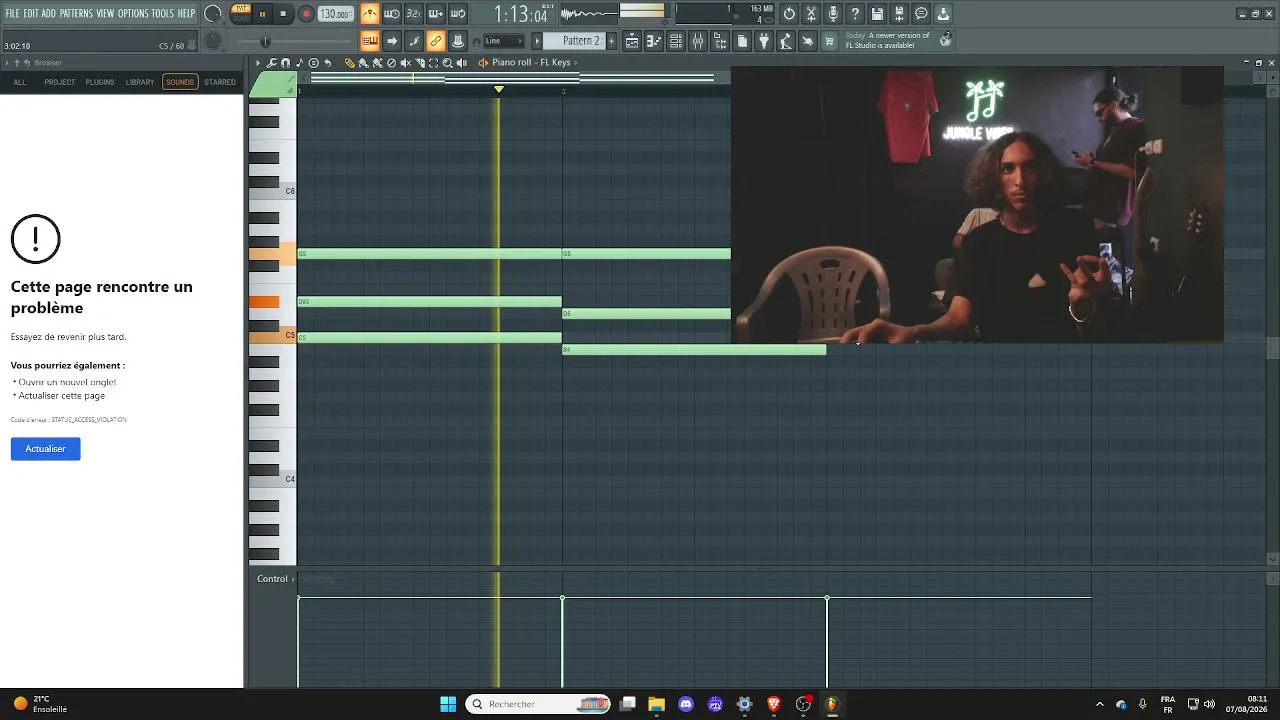Image resolution: width=1280 pixels, height=720 pixels.
Task: Toggle auto scrolling arrow button
Action: pyautogui.click(x=392, y=41)
